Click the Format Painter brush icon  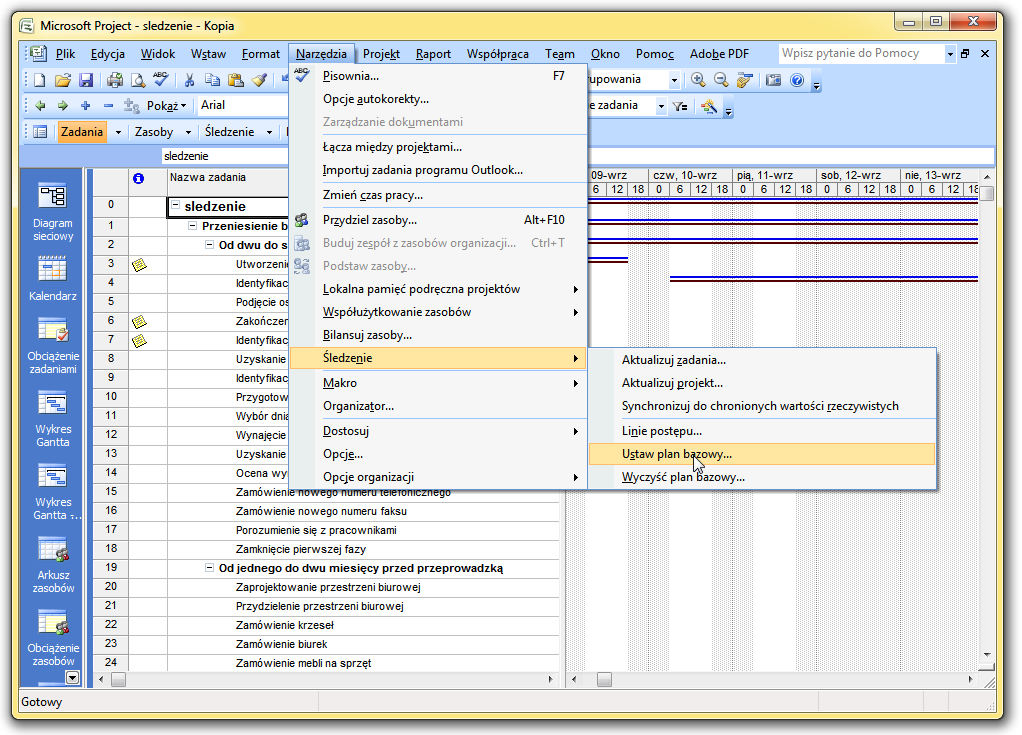(x=259, y=80)
